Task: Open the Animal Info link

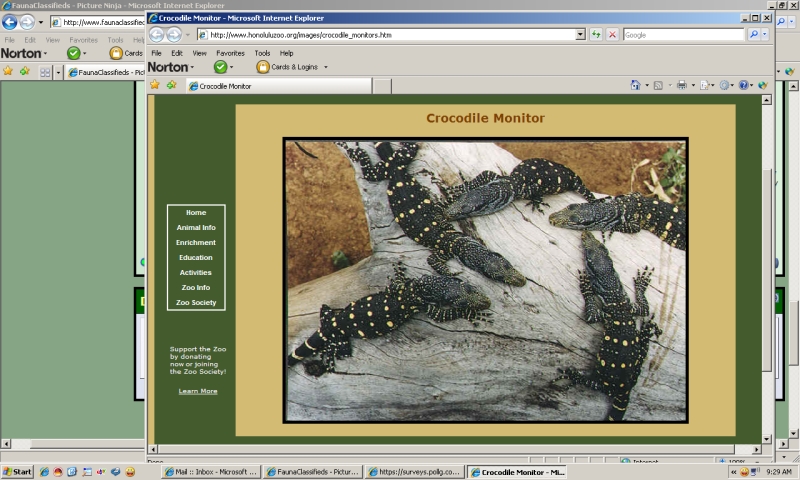Action: (196, 228)
